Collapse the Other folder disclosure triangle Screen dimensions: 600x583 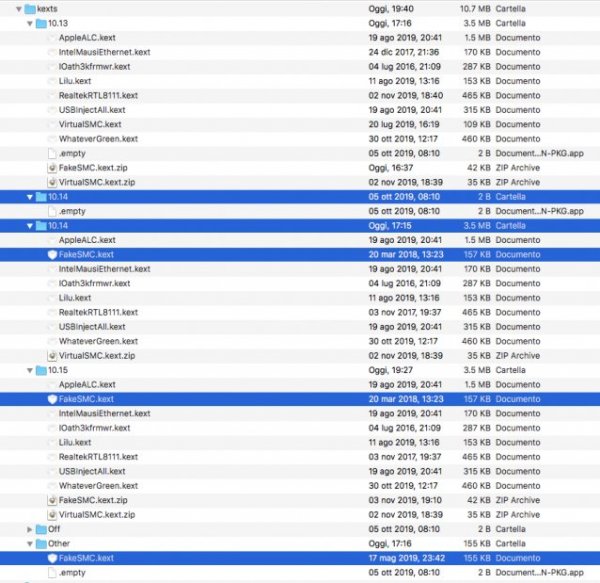29,544
